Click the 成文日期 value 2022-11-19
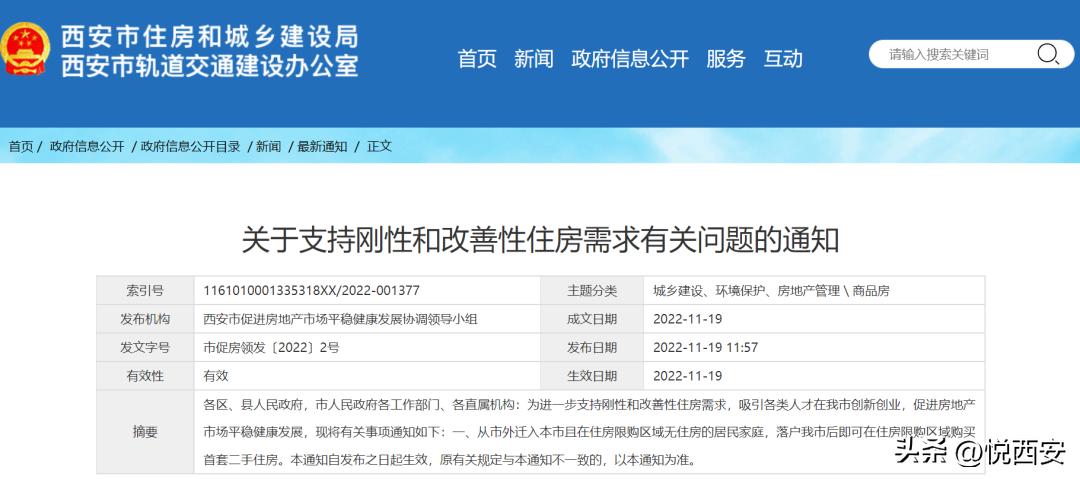The image size is (1080, 479). [687, 319]
